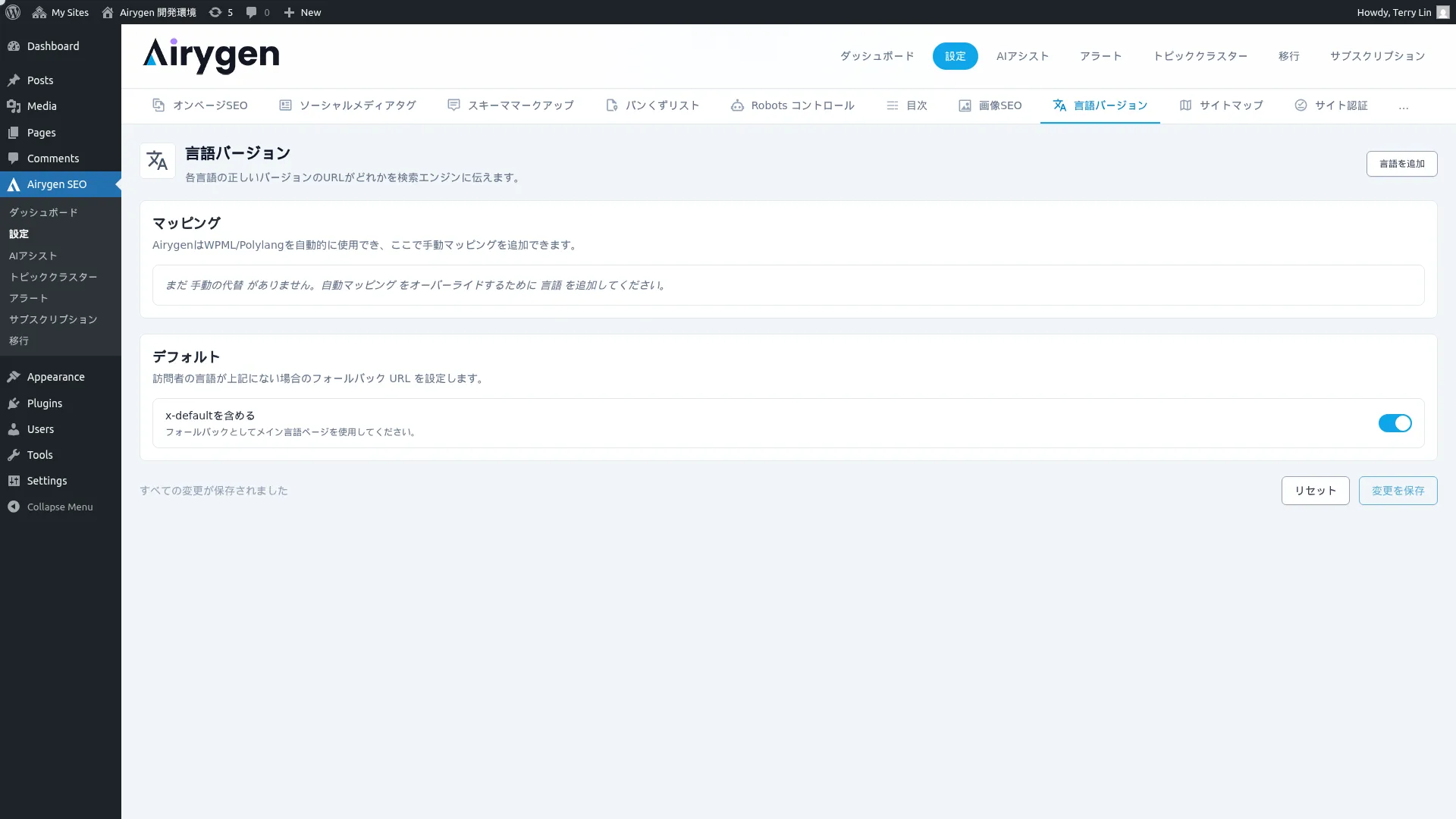Open ダッシュボード in the top navigation

pos(877,56)
